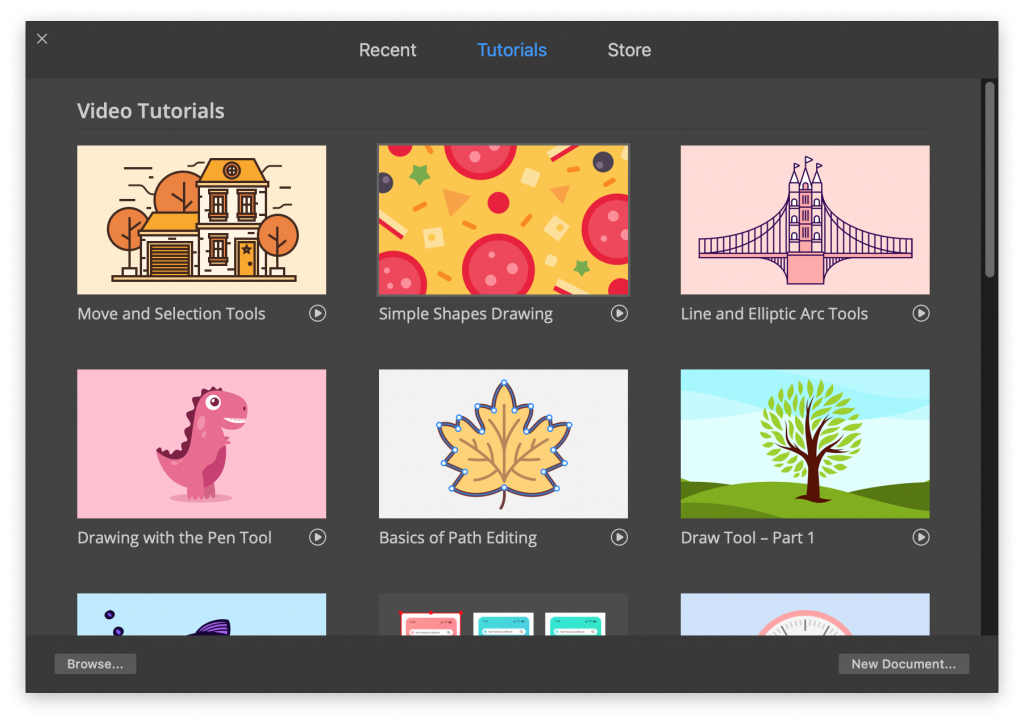Image resolution: width=1024 pixels, height=723 pixels.
Task: Select the Tutorials tab
Action: (x=512, y=50)
